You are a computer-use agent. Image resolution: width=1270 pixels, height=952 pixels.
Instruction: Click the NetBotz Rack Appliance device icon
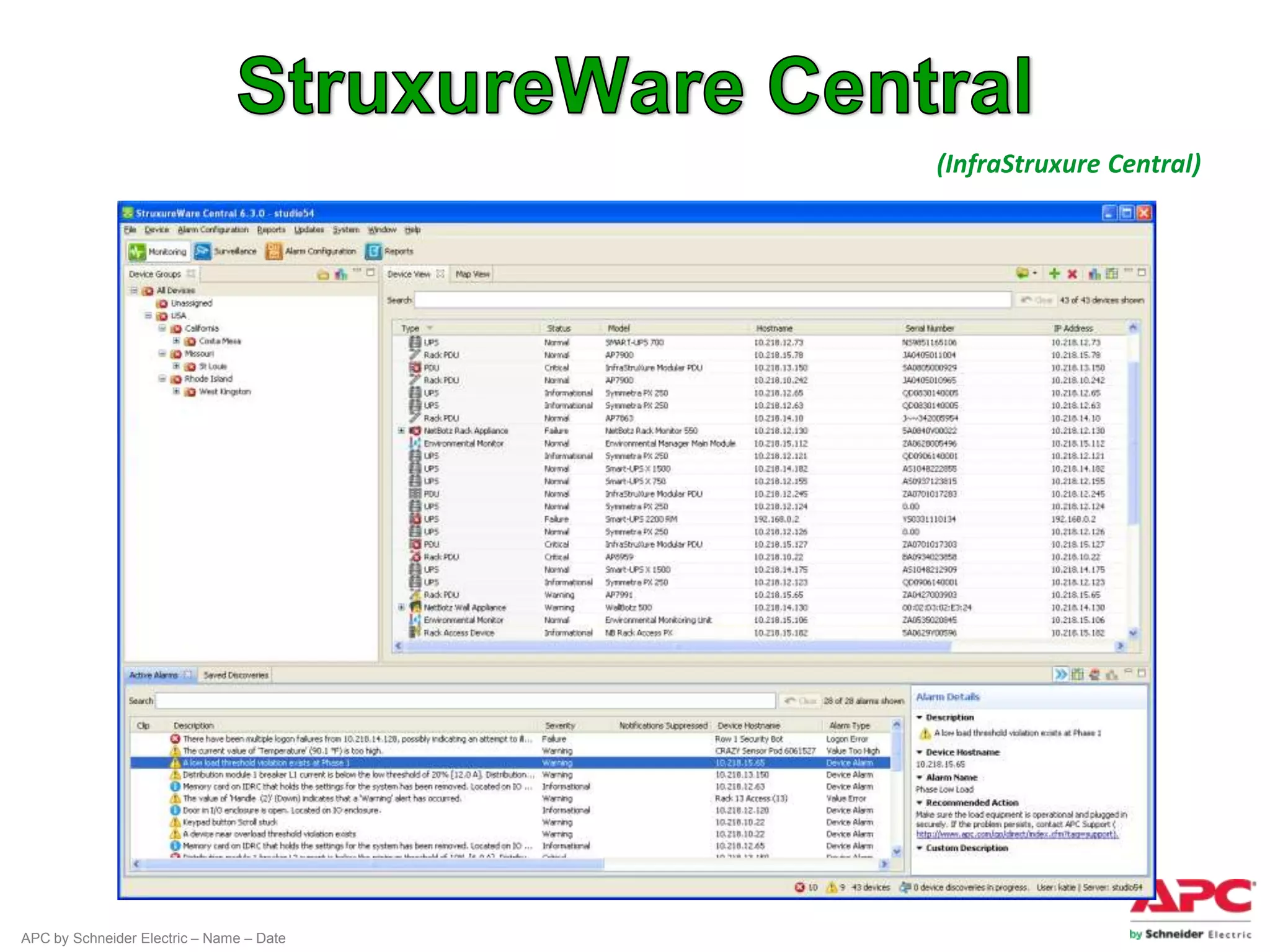(x=415, y=431)
